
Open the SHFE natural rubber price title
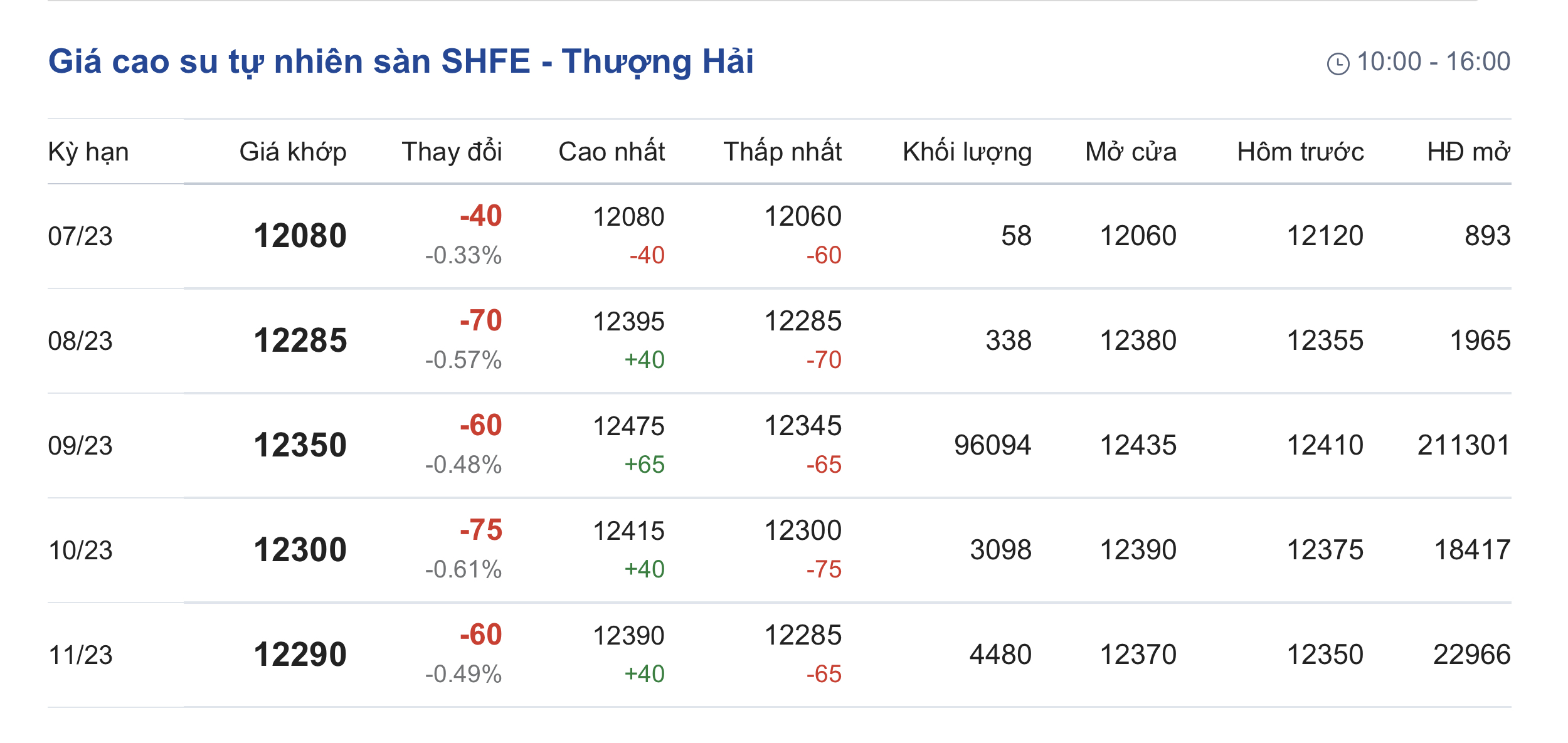coord(401,62)
